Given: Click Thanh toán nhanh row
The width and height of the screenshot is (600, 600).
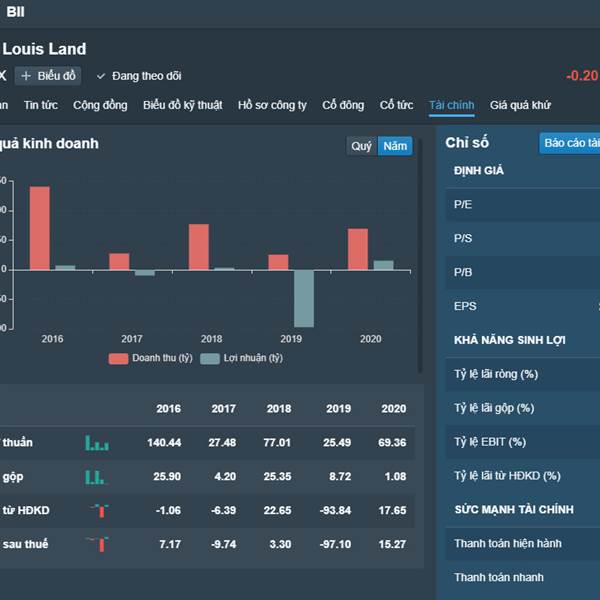Looking at the screenshot, I should coord(523,577).
